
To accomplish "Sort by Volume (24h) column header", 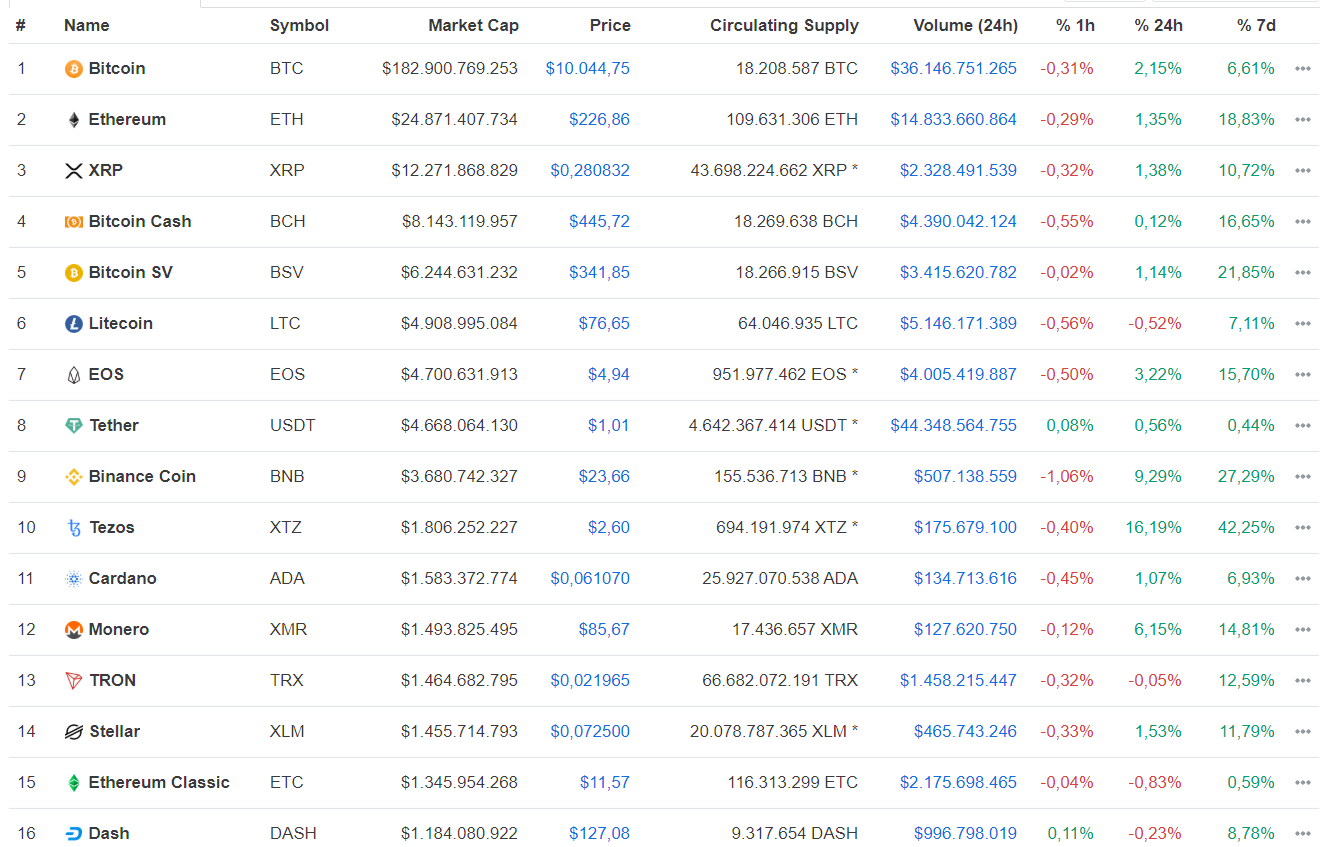I will [965, 25].
